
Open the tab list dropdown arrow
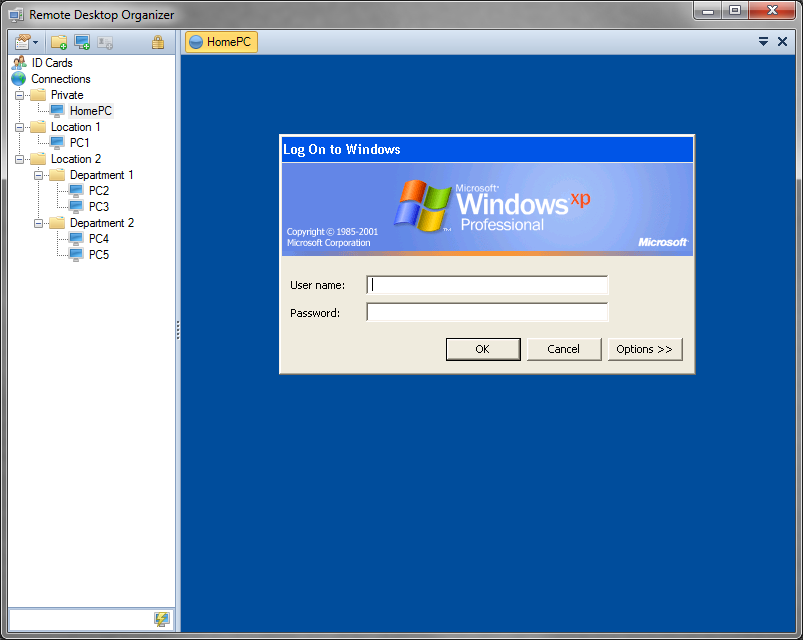[763, 42]
